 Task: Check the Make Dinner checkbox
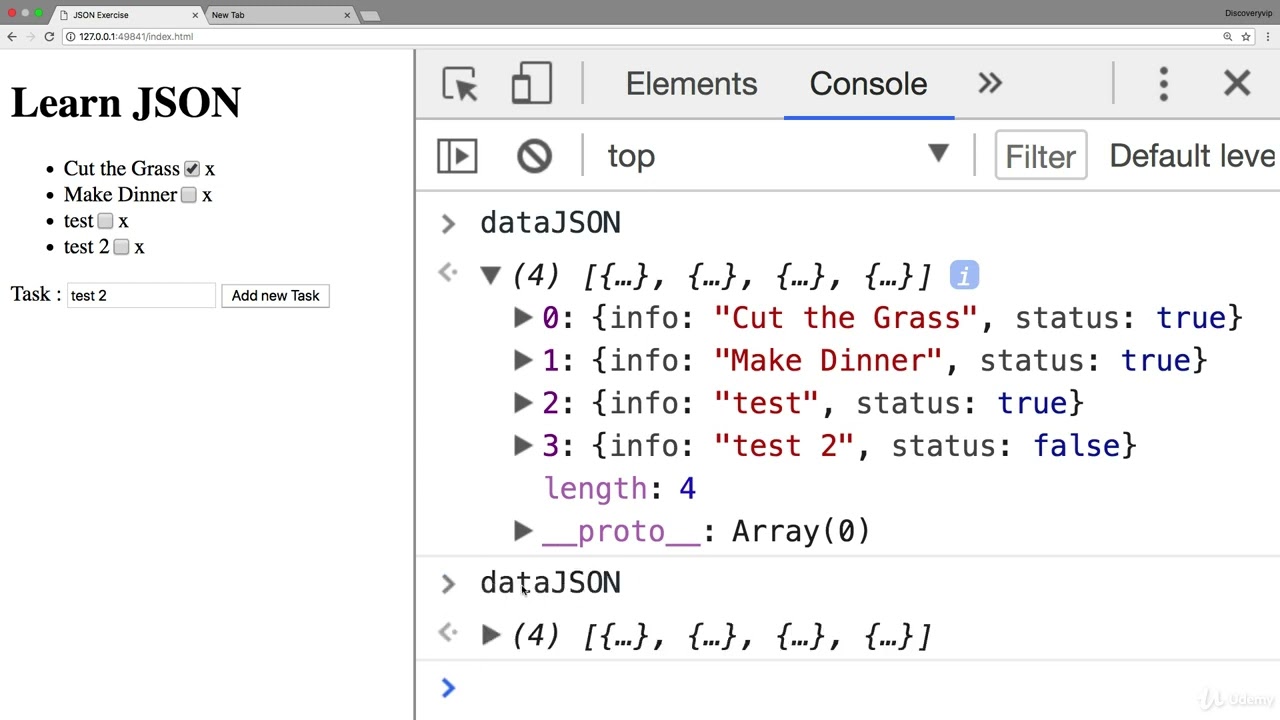[188, 195]
